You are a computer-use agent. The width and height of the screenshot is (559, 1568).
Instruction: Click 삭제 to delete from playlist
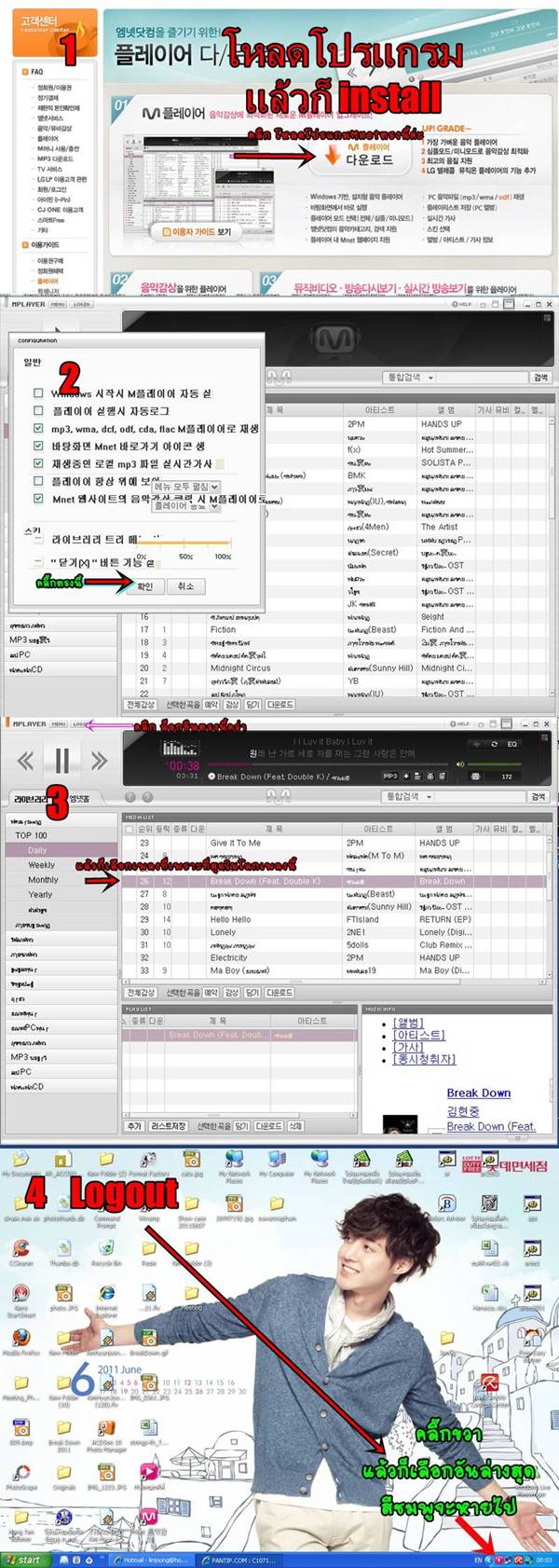click(x=295, y=1126)
